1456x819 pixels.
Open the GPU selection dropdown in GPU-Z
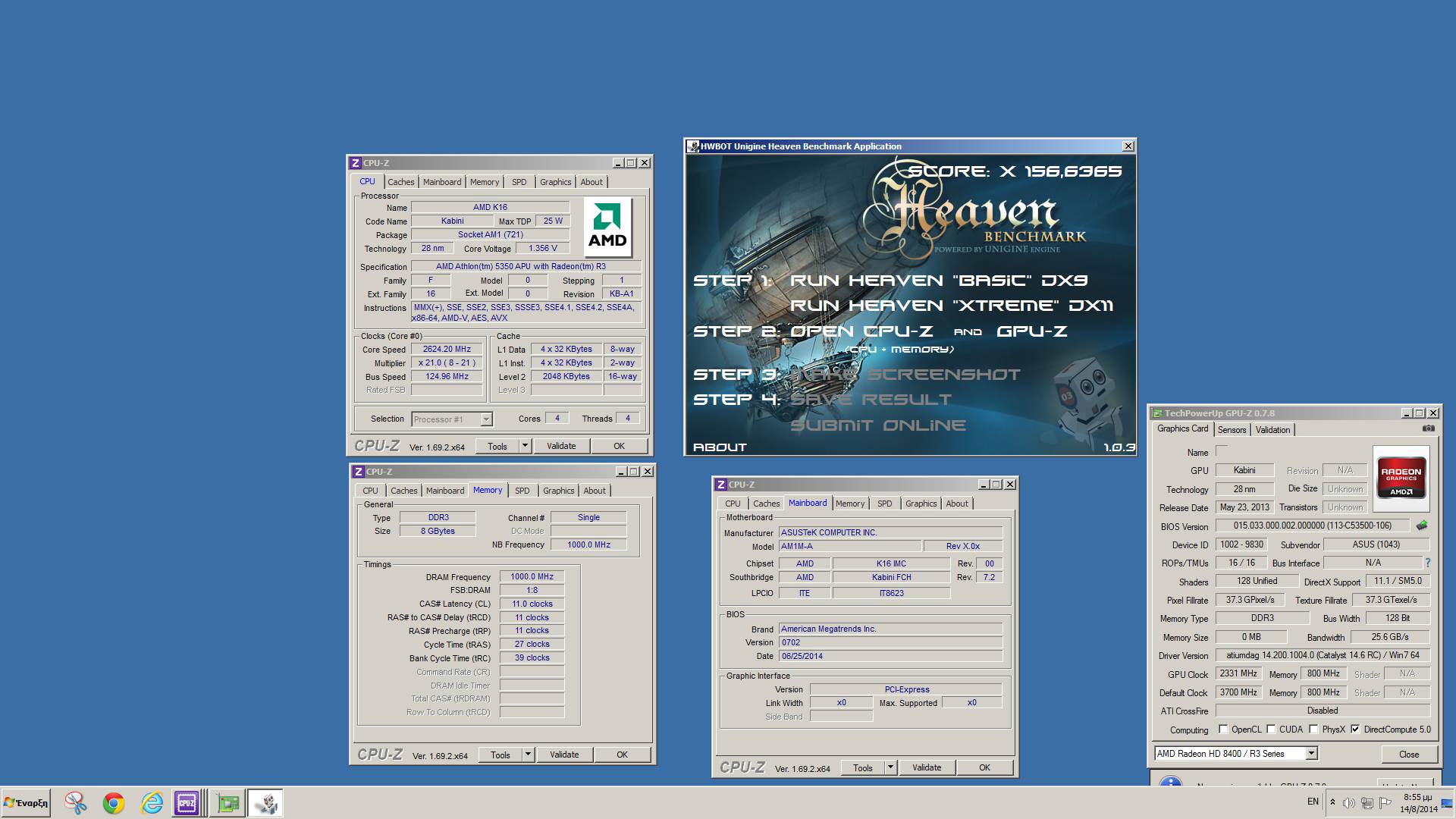(1312, 754)
